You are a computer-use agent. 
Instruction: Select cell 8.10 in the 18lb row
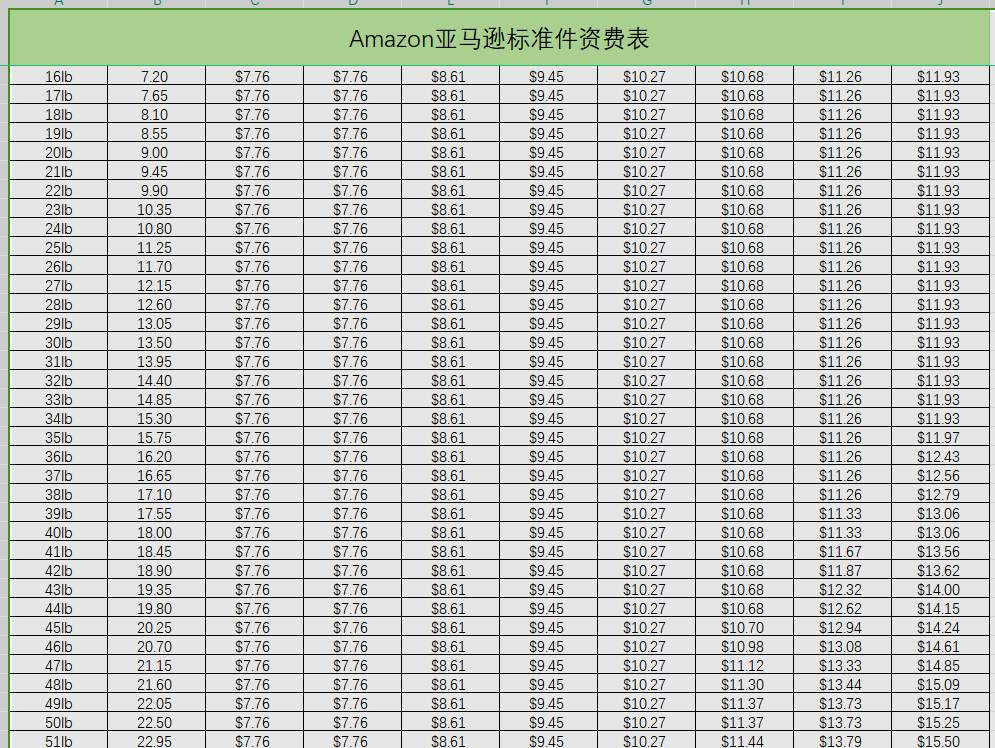[156, 115]
